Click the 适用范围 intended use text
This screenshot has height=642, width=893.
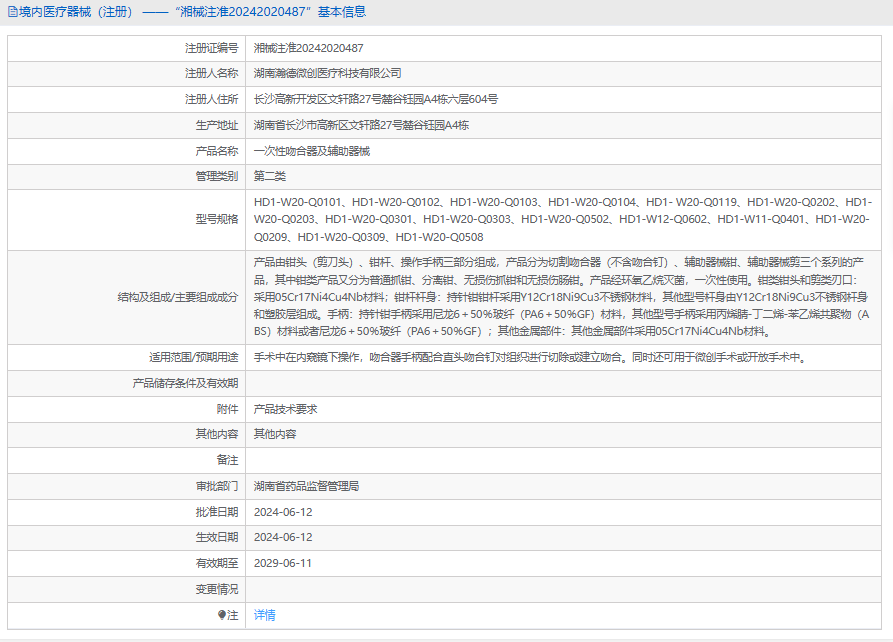coord(530,357)
